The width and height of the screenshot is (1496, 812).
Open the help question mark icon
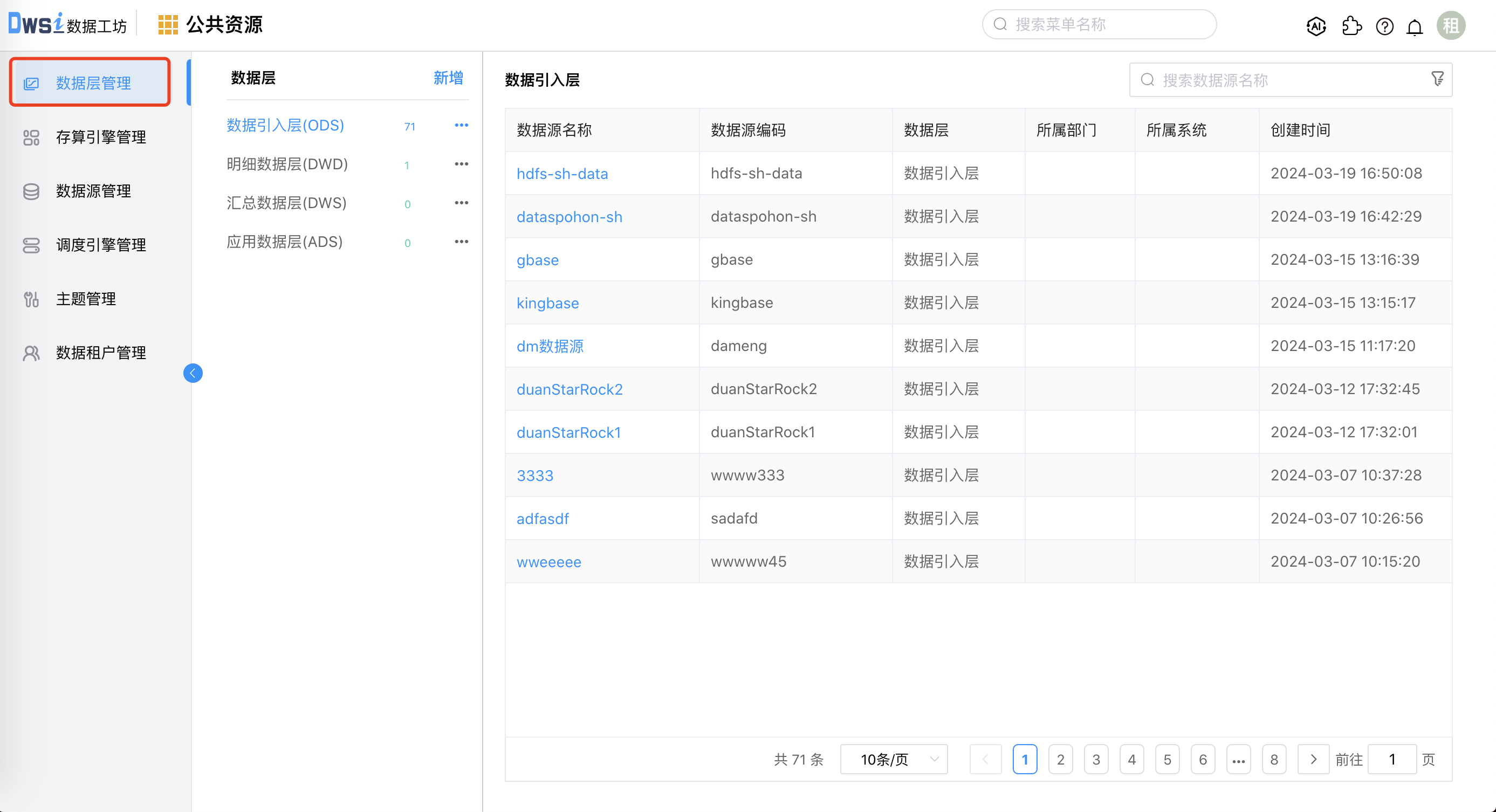coord(1384,26)
